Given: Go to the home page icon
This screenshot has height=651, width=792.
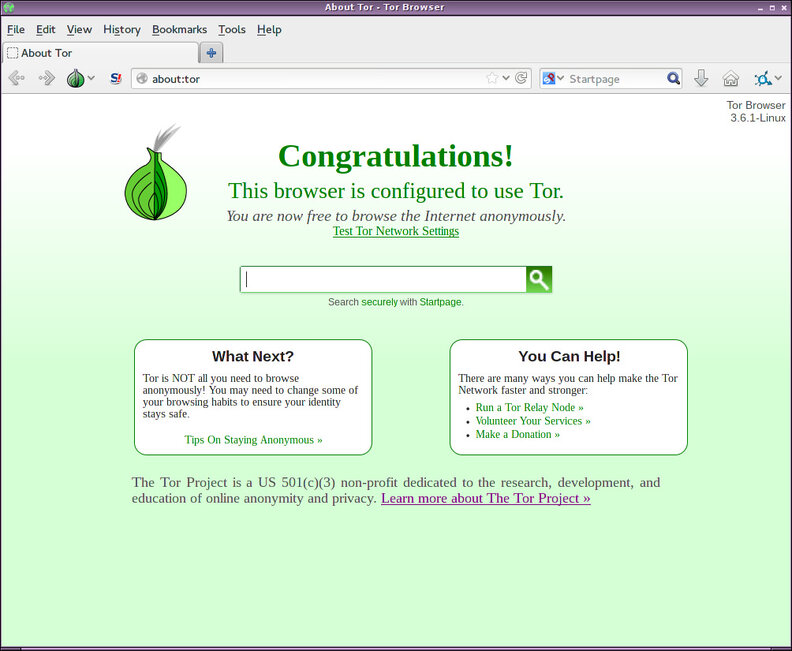Looking at the screenshot, I should (x=731, y=78).
